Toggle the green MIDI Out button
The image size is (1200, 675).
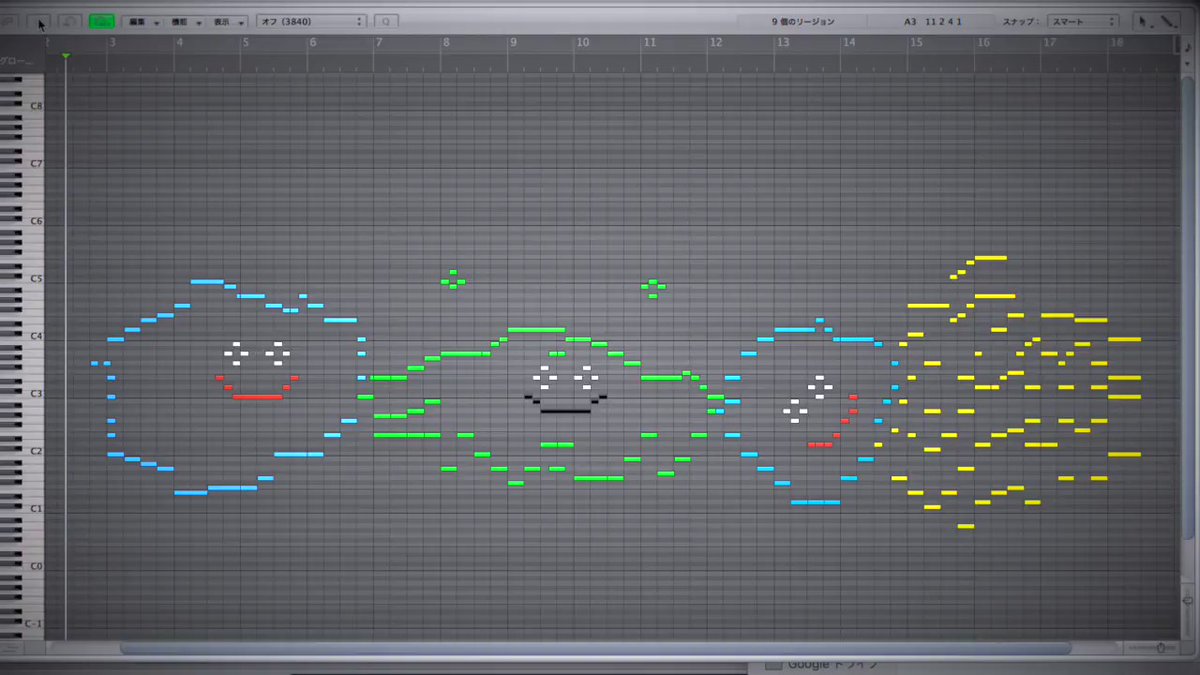click(100, 21)
